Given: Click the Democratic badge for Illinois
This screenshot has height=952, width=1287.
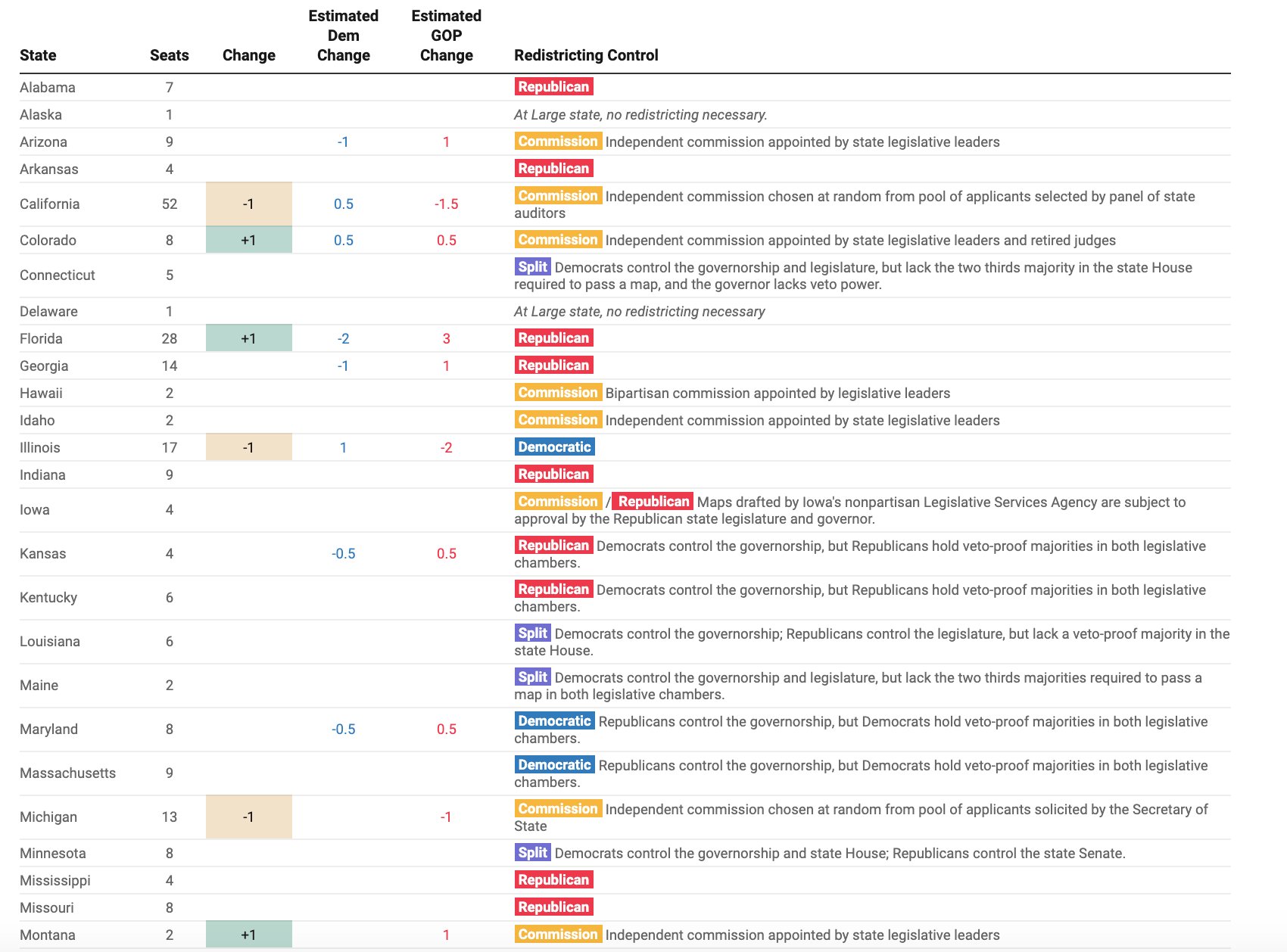Looking at the screenshot, I should click(555, 447).
